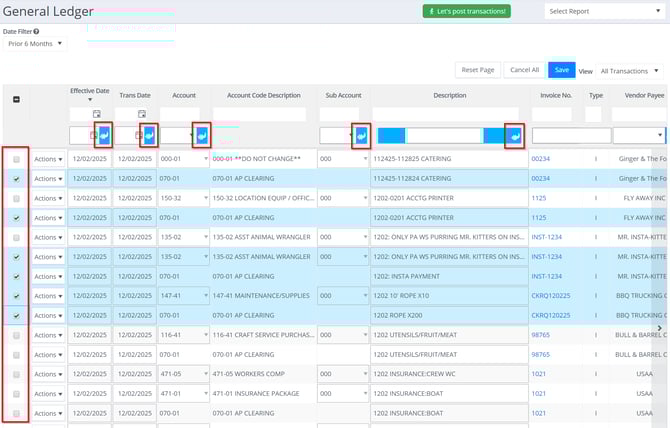Viewport: 670px width, 428px height.
Task: Open calendar picker under Trans Date header
Action: tap(142, 114)
